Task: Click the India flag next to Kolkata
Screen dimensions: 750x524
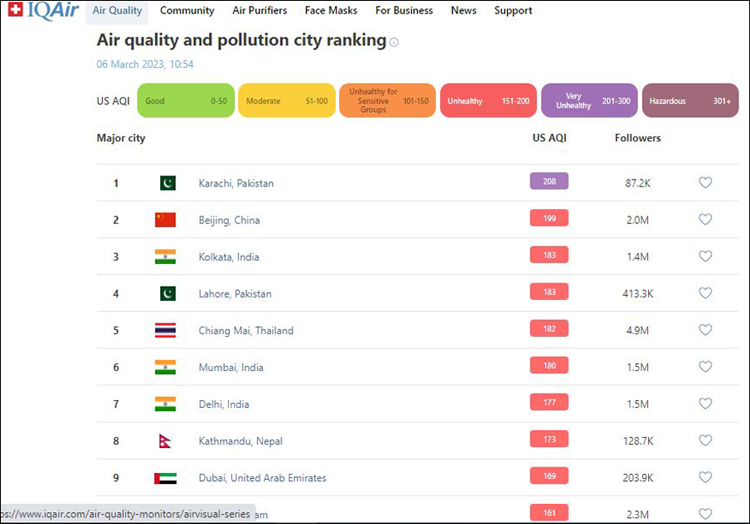Action: [165, 257]
